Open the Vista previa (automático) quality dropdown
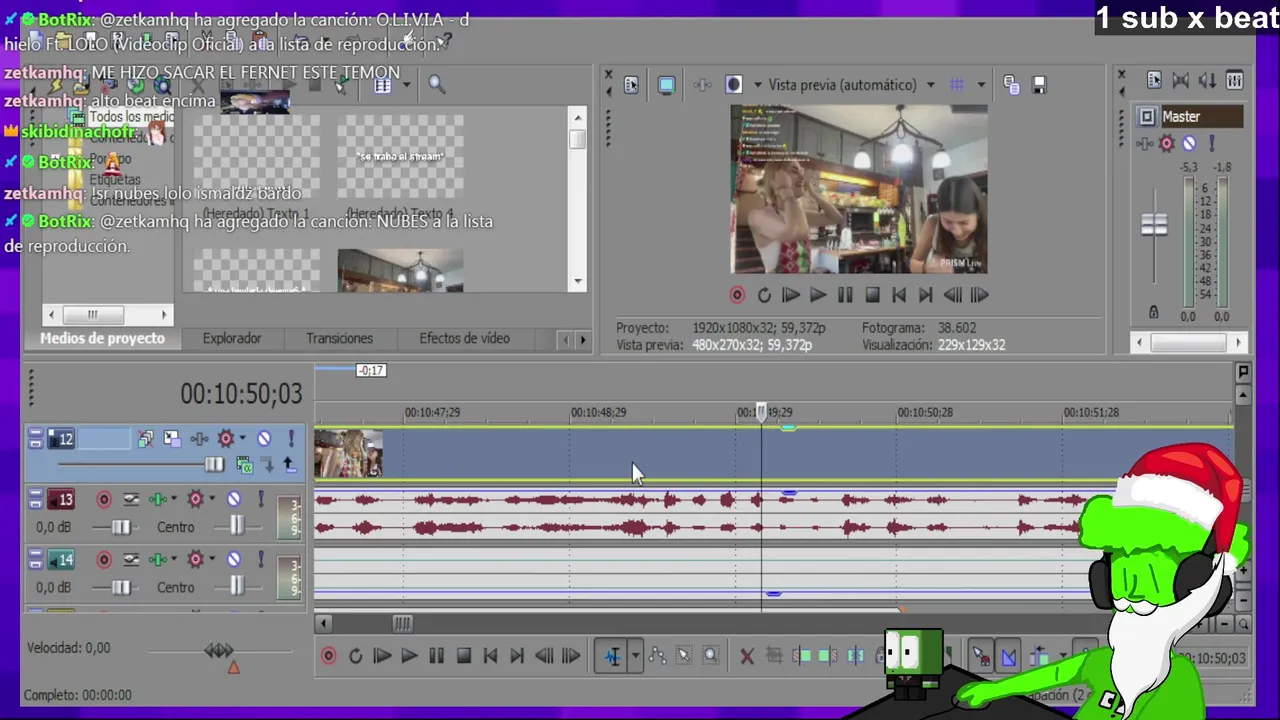 [852, 85]
